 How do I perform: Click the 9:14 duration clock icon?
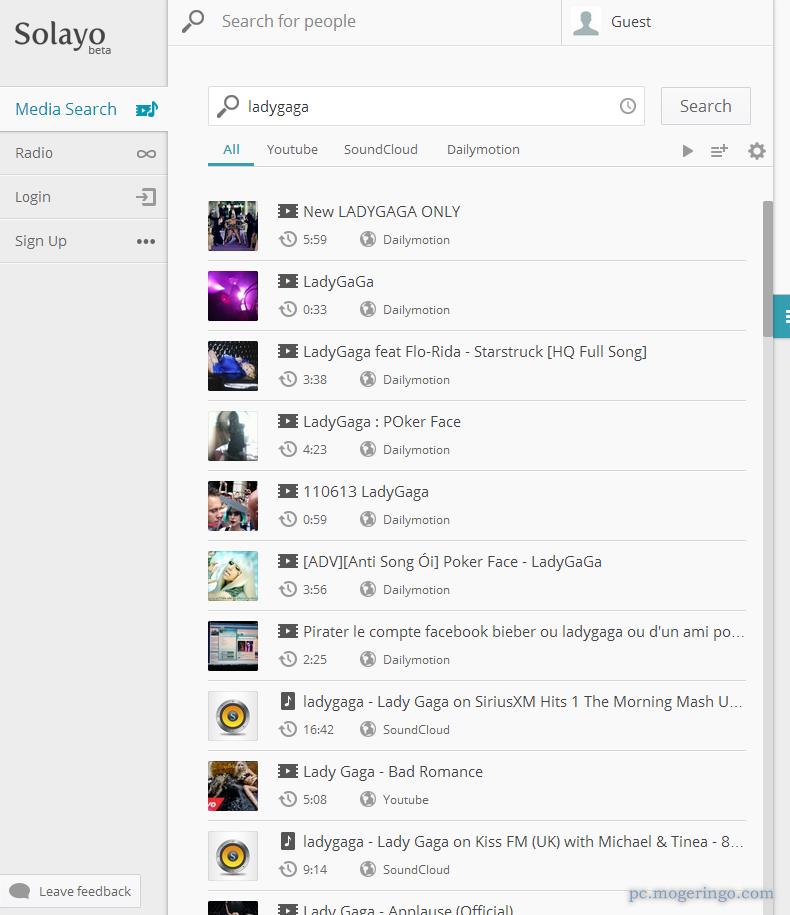pos(288,869)
